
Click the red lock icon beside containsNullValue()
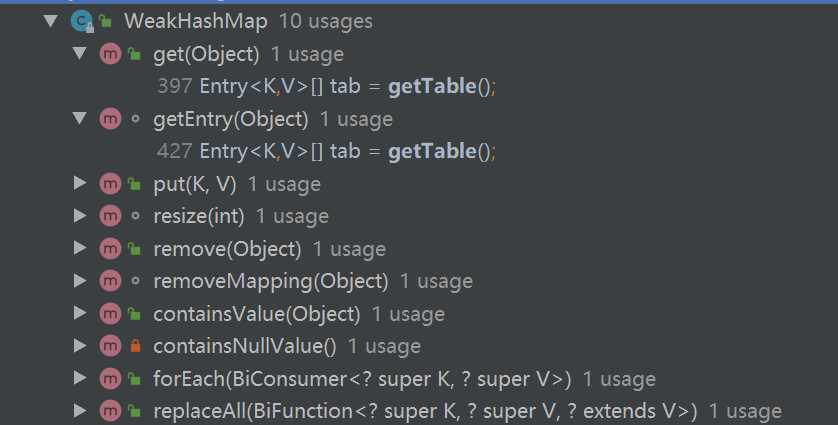(134, 346)
